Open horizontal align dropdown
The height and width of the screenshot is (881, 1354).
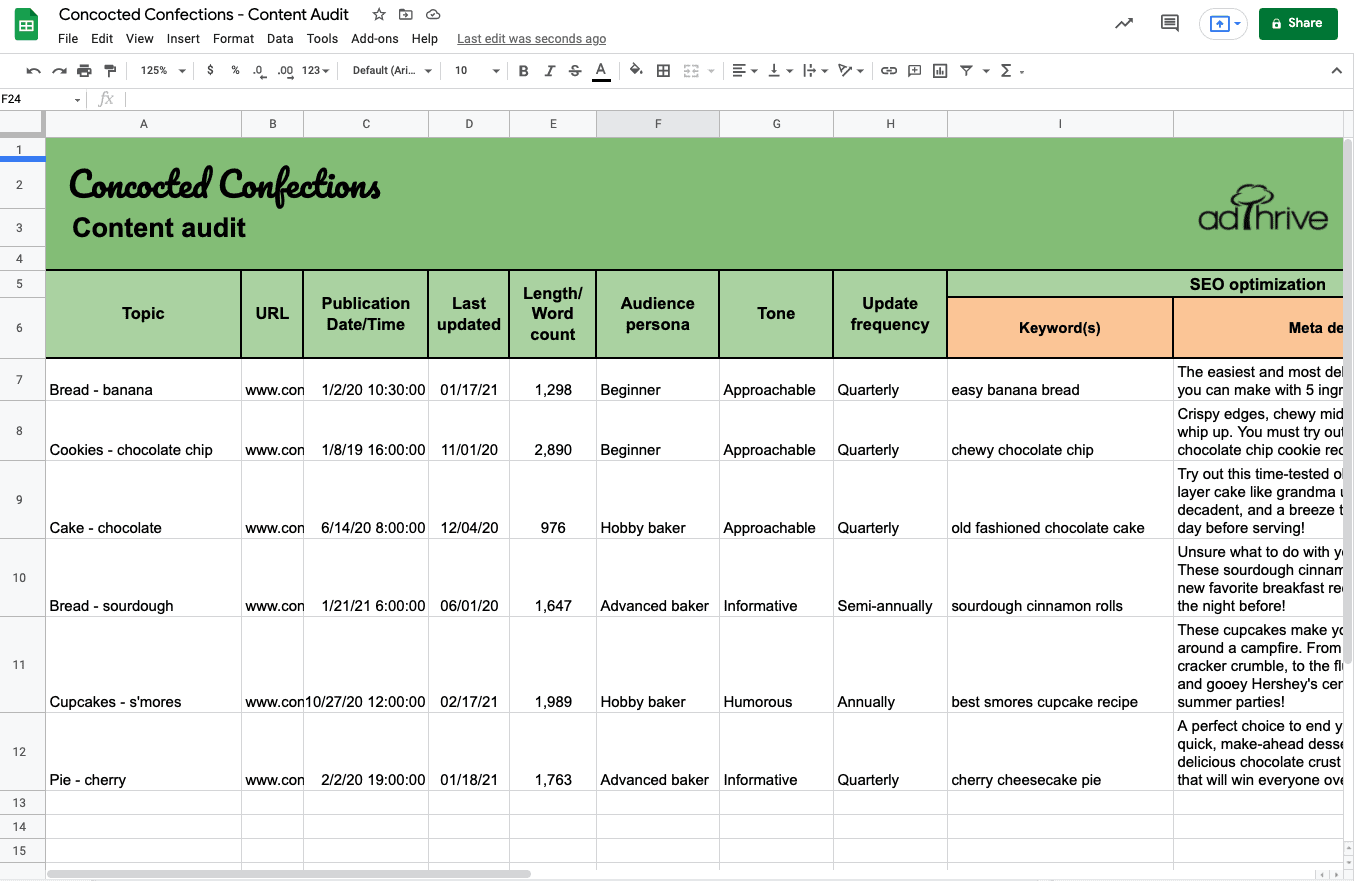tap(745, 71)
